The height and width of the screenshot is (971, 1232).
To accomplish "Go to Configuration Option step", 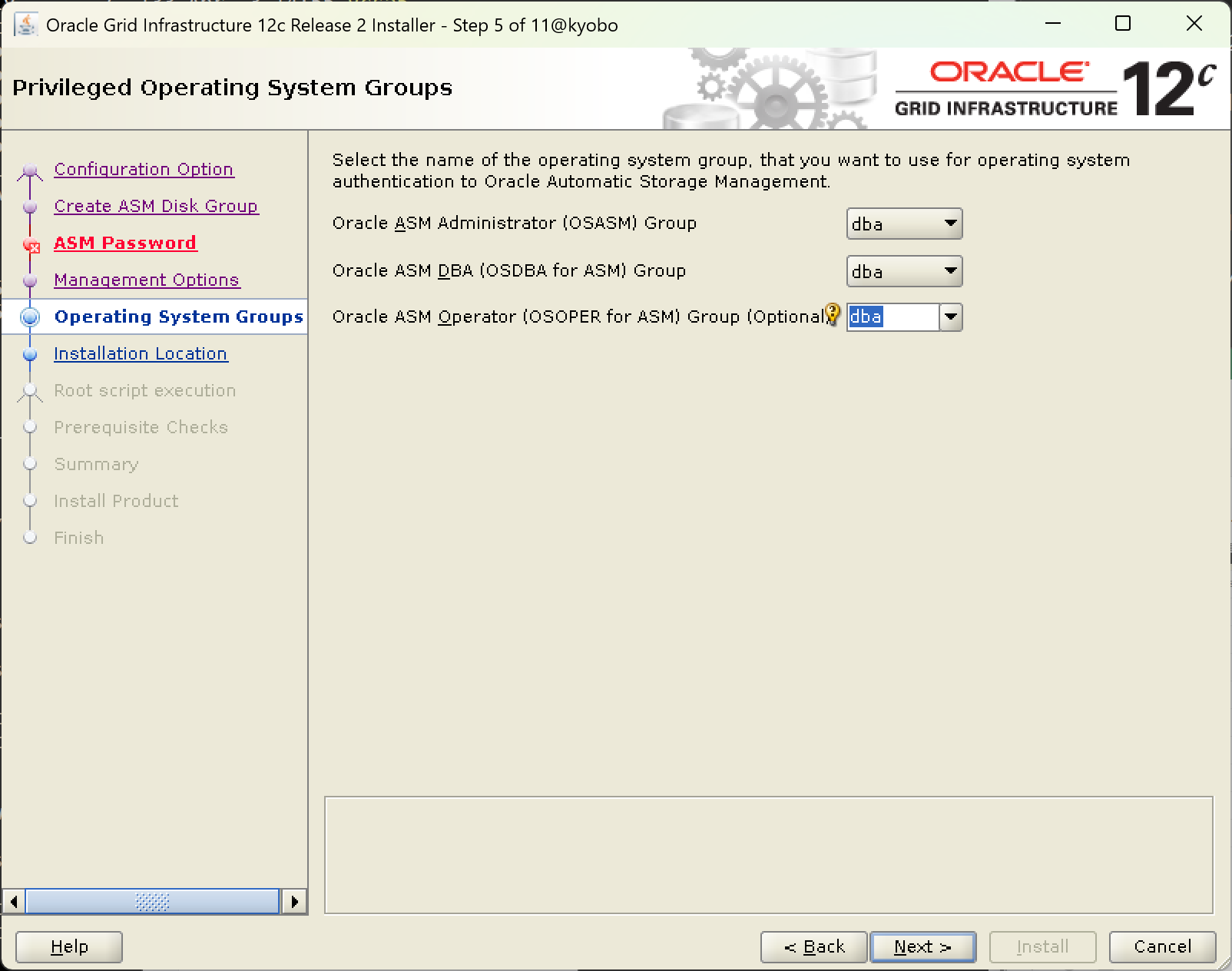I will tap(144, 169).
